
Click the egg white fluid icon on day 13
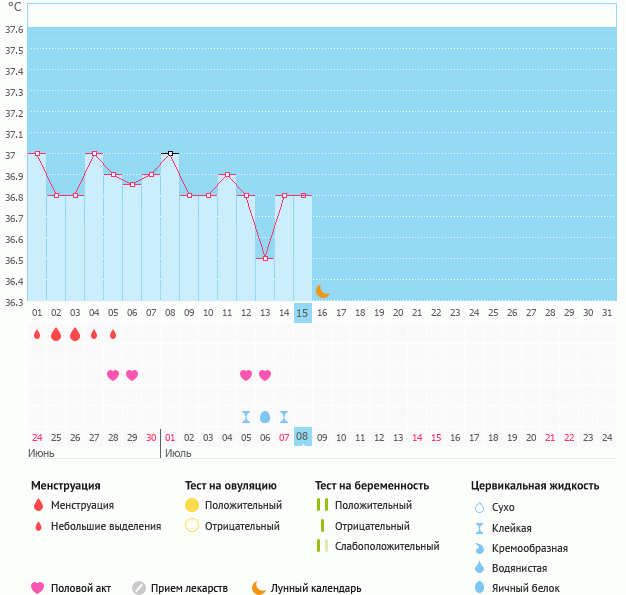click(265, 416)
